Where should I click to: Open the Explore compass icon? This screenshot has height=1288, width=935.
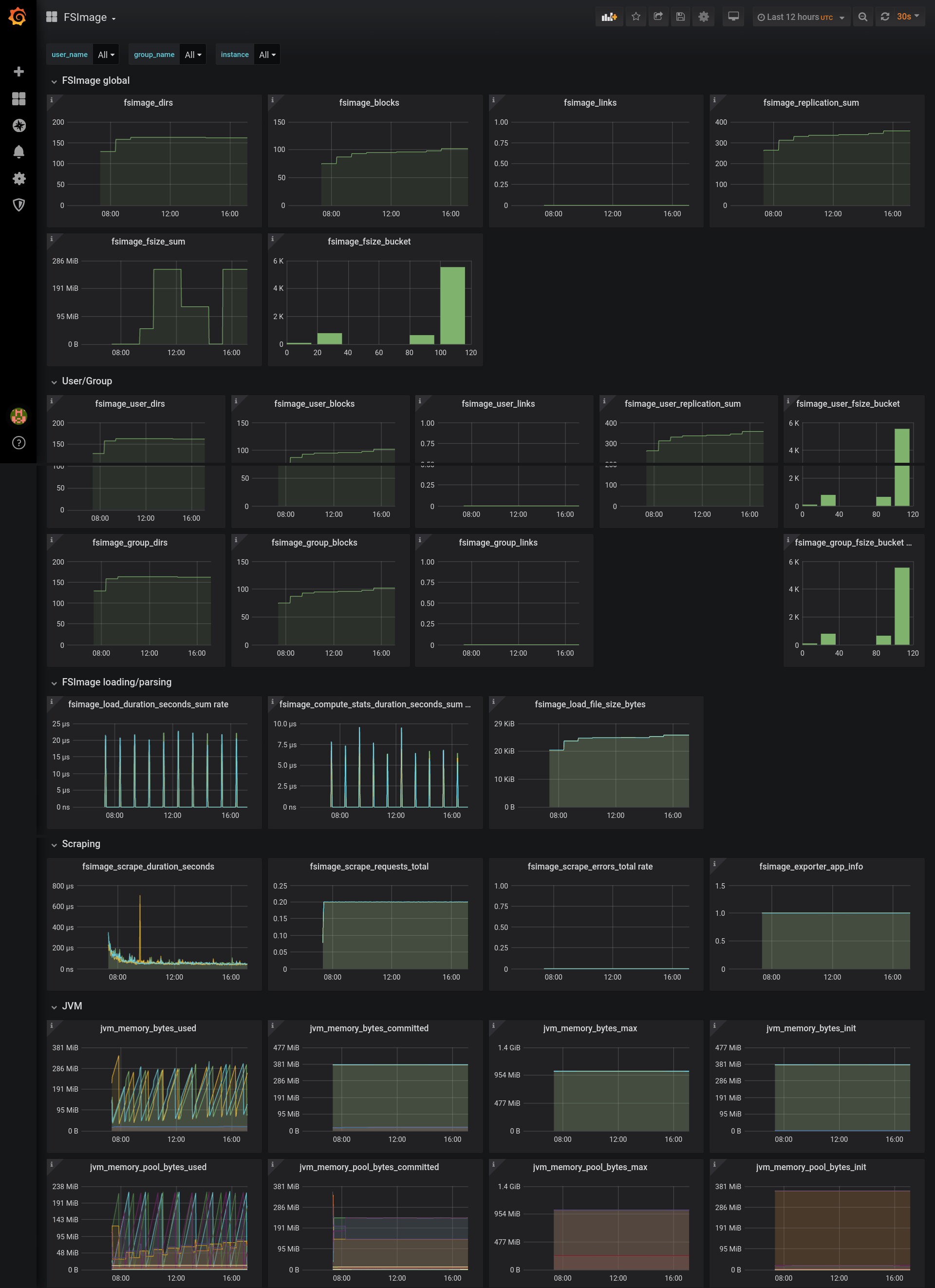click(19, 126)
